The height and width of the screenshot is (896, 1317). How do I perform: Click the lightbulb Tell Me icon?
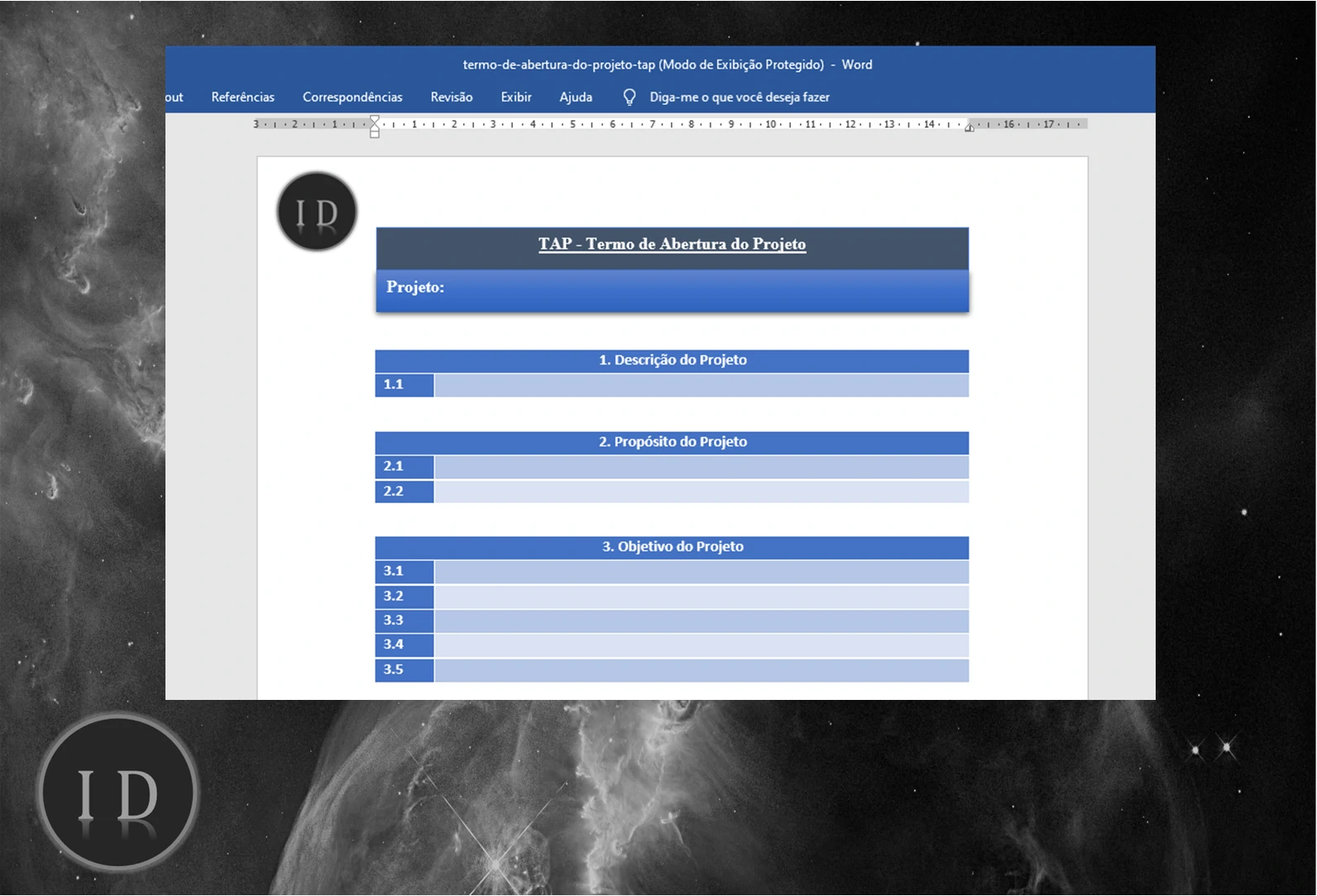pyautogui.click(x=630, y=98)
